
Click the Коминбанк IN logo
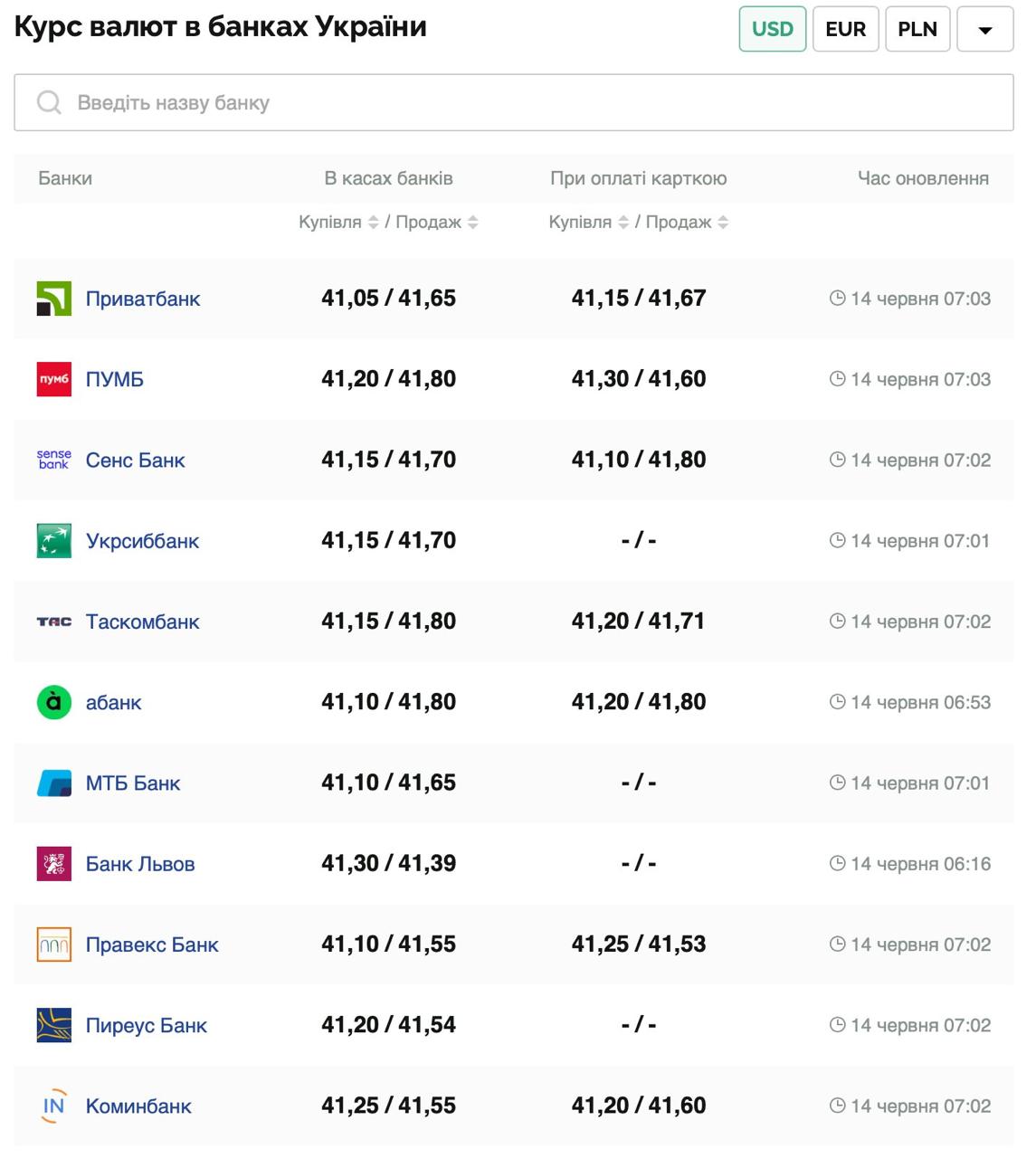click(x=53, y=1106)
